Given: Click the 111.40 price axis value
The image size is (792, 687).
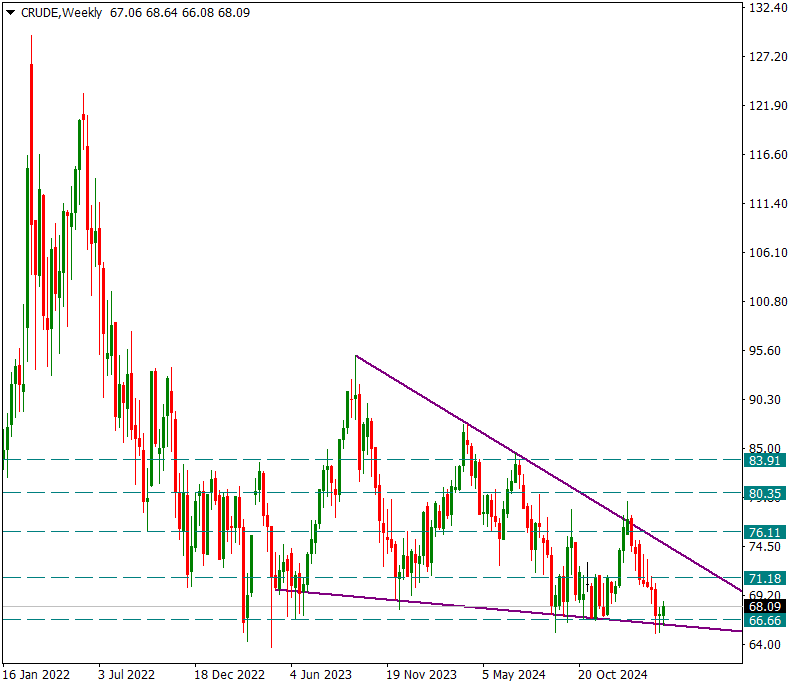Looking at the screenshot, I should (768, 204).
